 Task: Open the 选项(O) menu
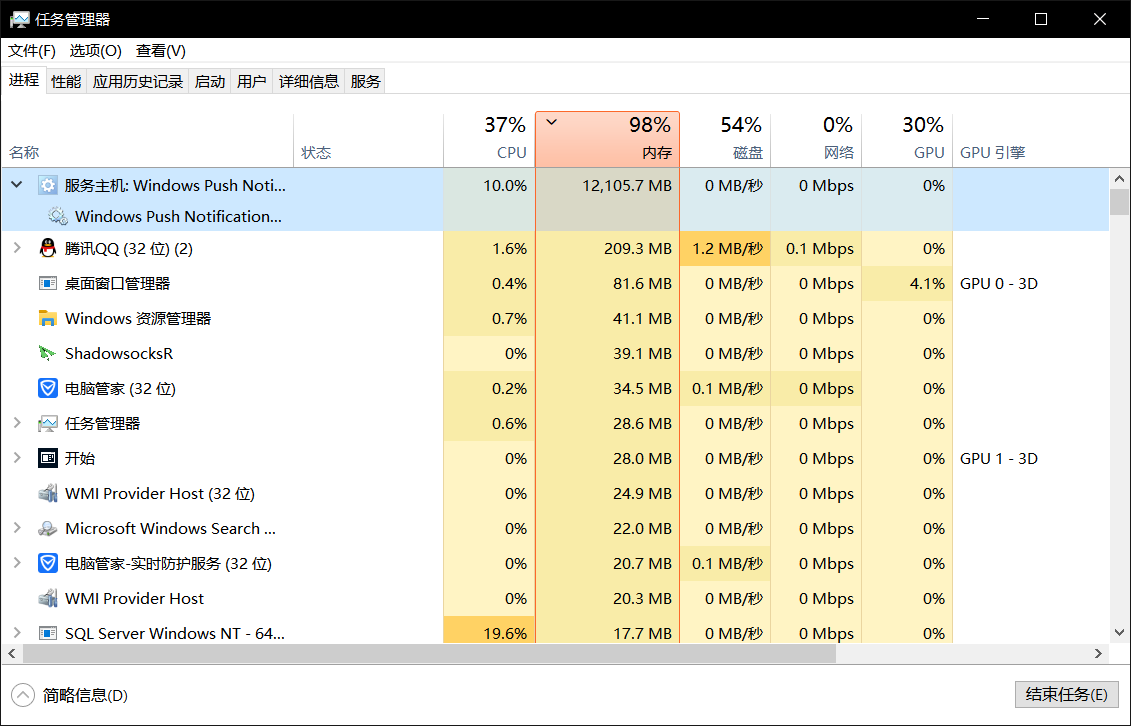pyautogui.click(x=95, y=50)
